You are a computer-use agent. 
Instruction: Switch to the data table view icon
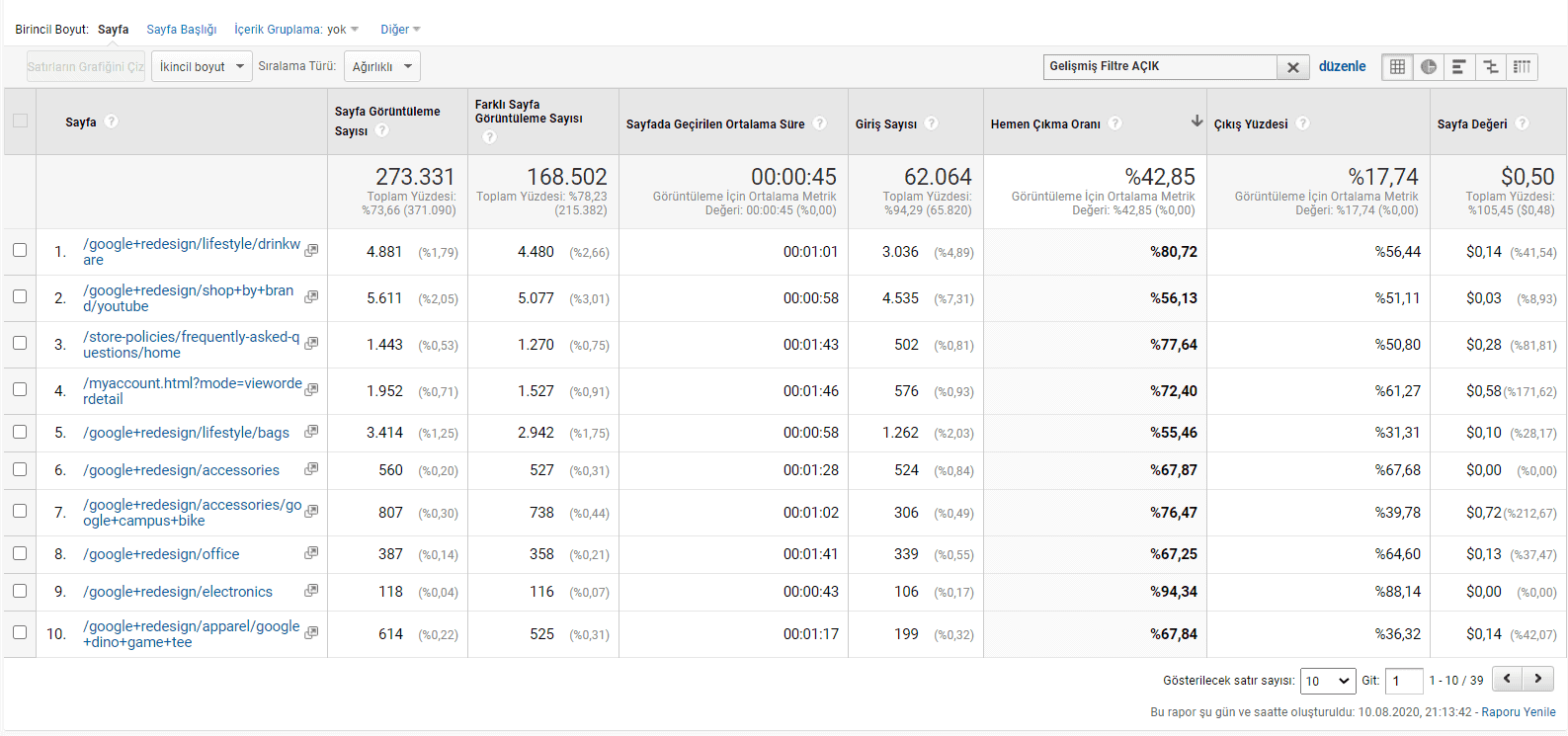[x=1397, y=67]
